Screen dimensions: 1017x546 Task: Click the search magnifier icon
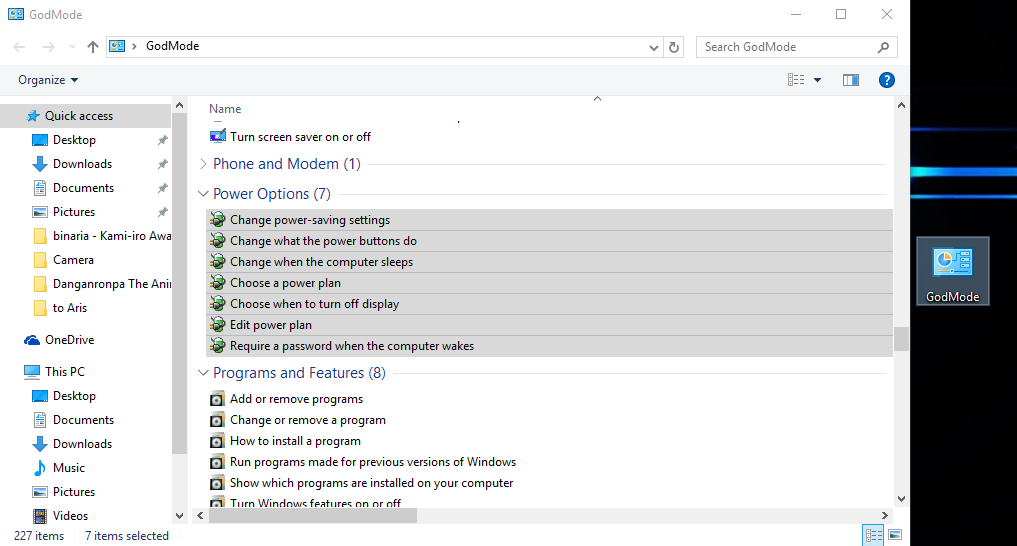[883, 47]
